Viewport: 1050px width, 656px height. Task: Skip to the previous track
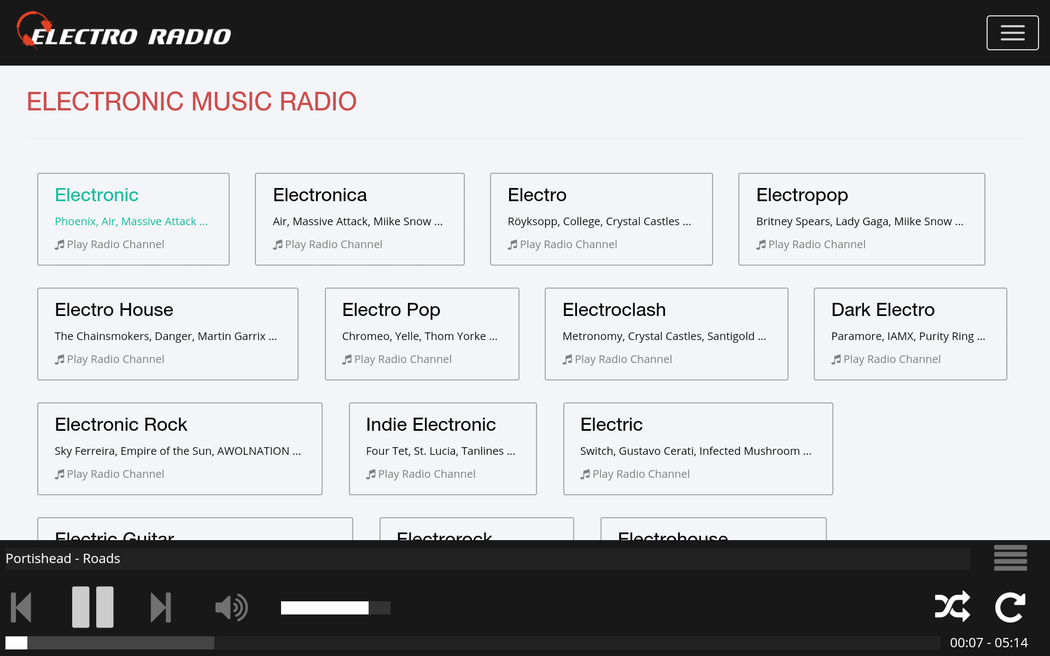click(21, 607)
